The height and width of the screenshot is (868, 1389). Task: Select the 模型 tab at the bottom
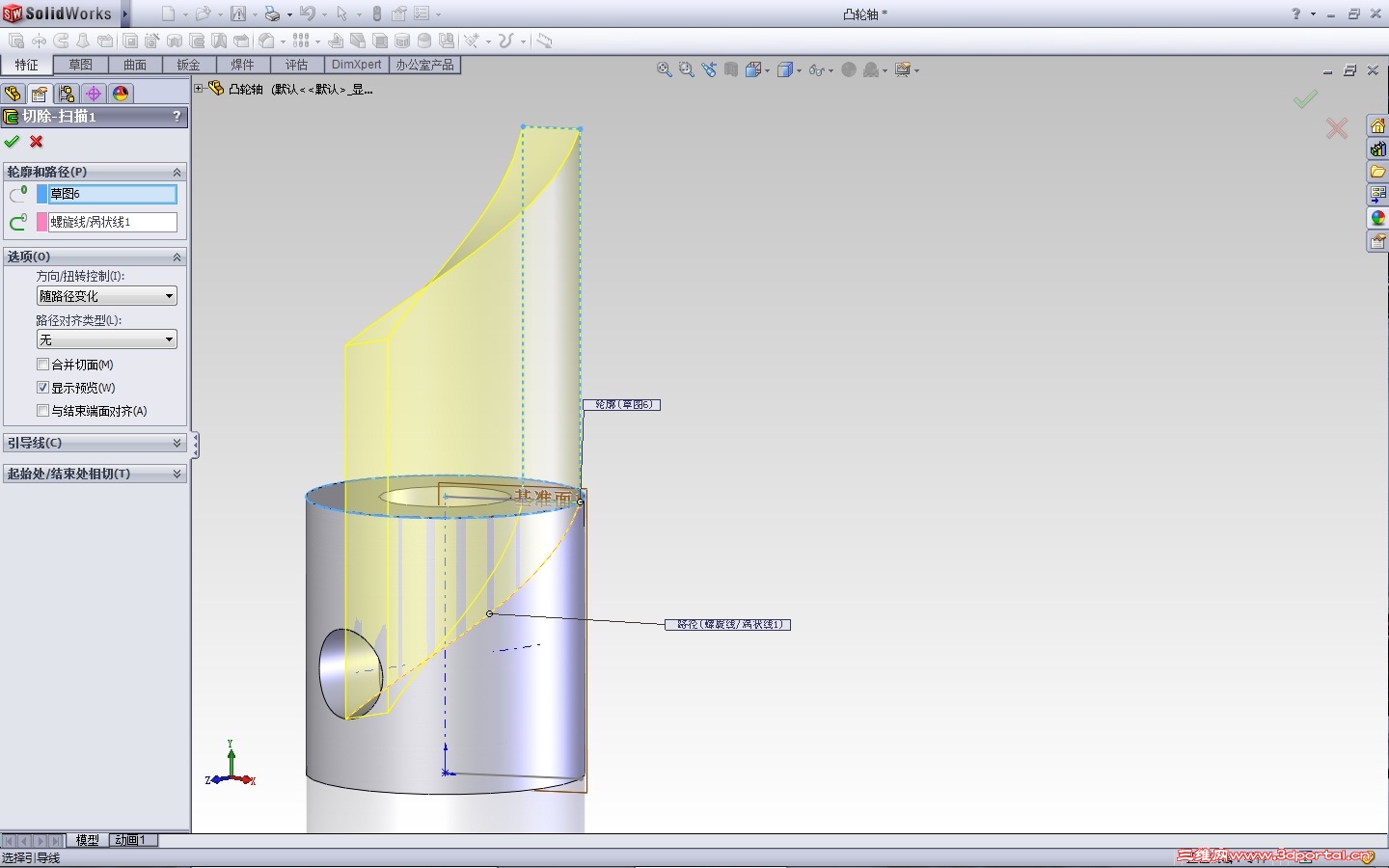[x=88, y=840]
